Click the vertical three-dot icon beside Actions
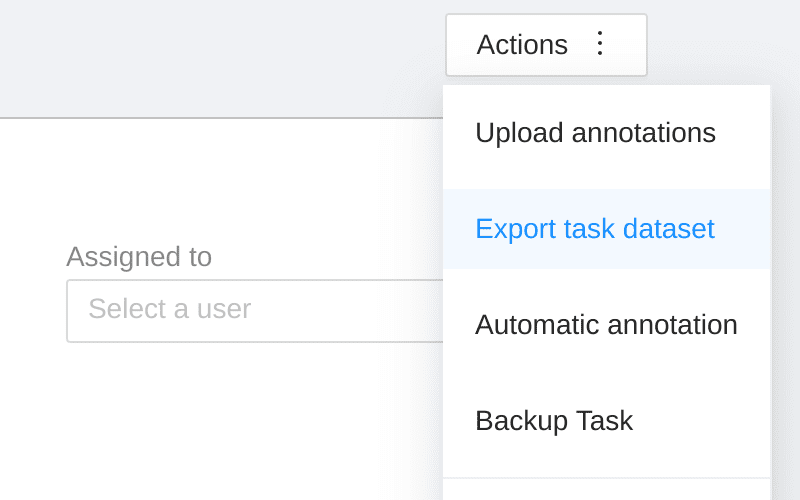800x500 pixels. coord(600,44)
